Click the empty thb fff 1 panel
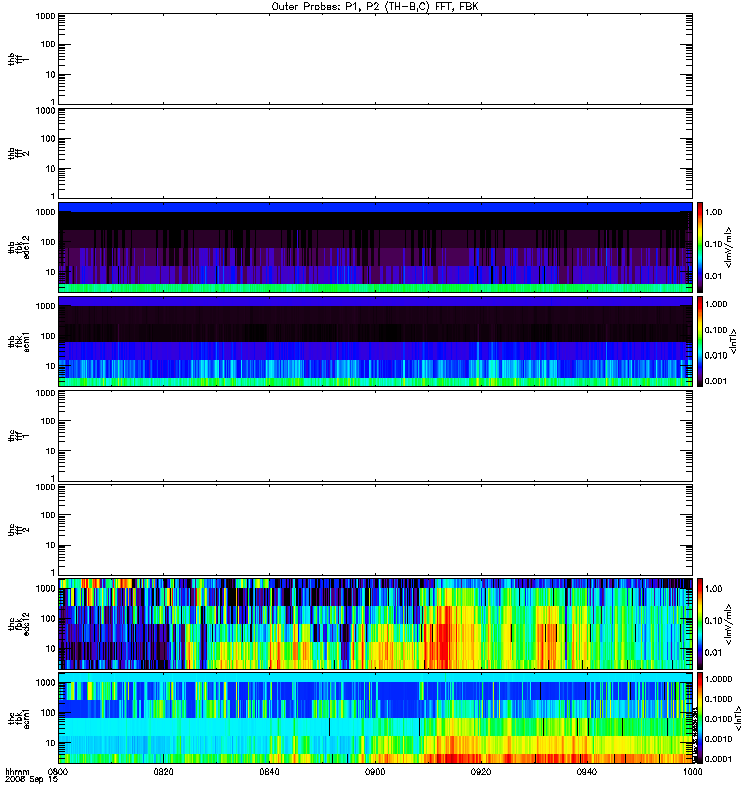The width and height of the screenshot is (750, 800). coord(375,59)
